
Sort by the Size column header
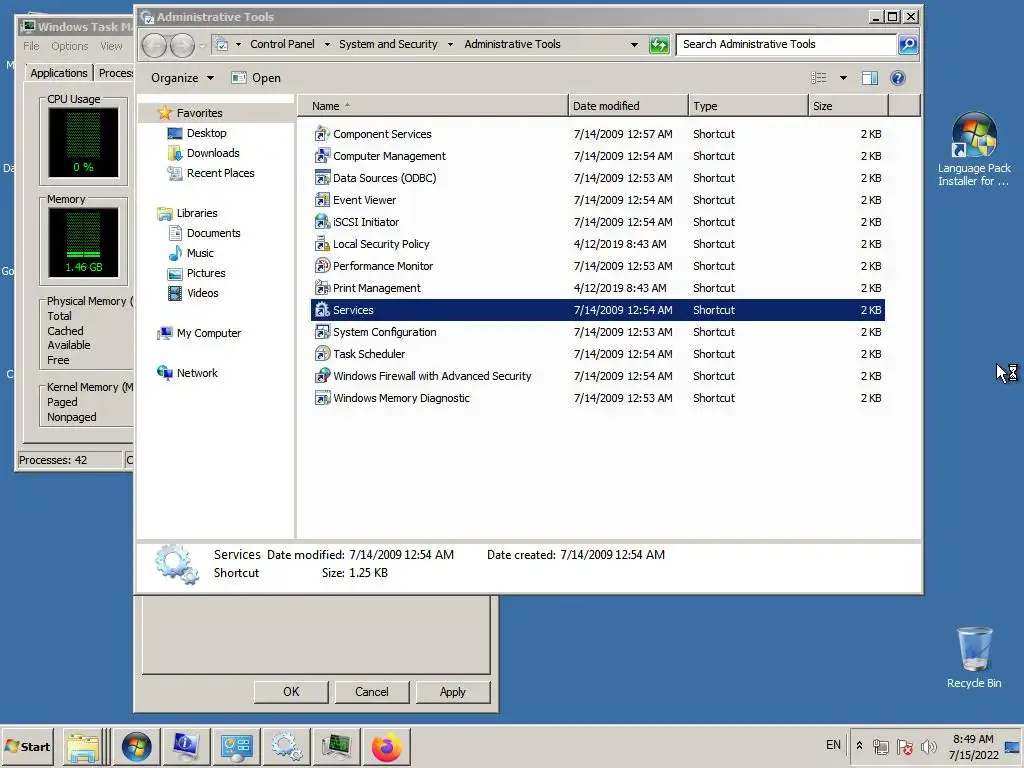[848, 106]
